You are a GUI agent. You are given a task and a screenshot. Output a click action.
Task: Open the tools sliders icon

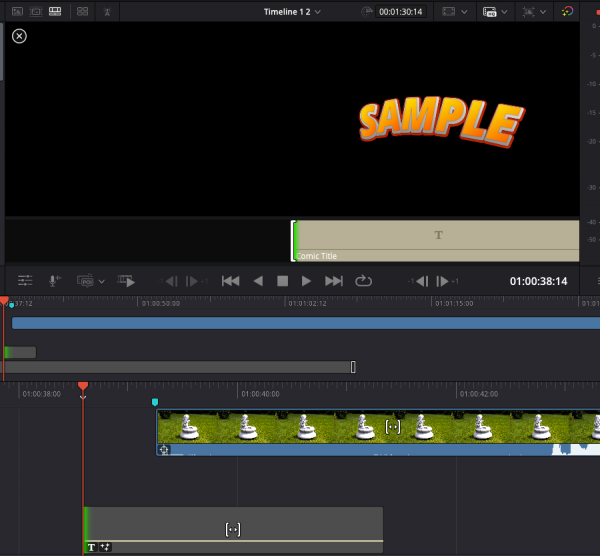coord(25,281)
